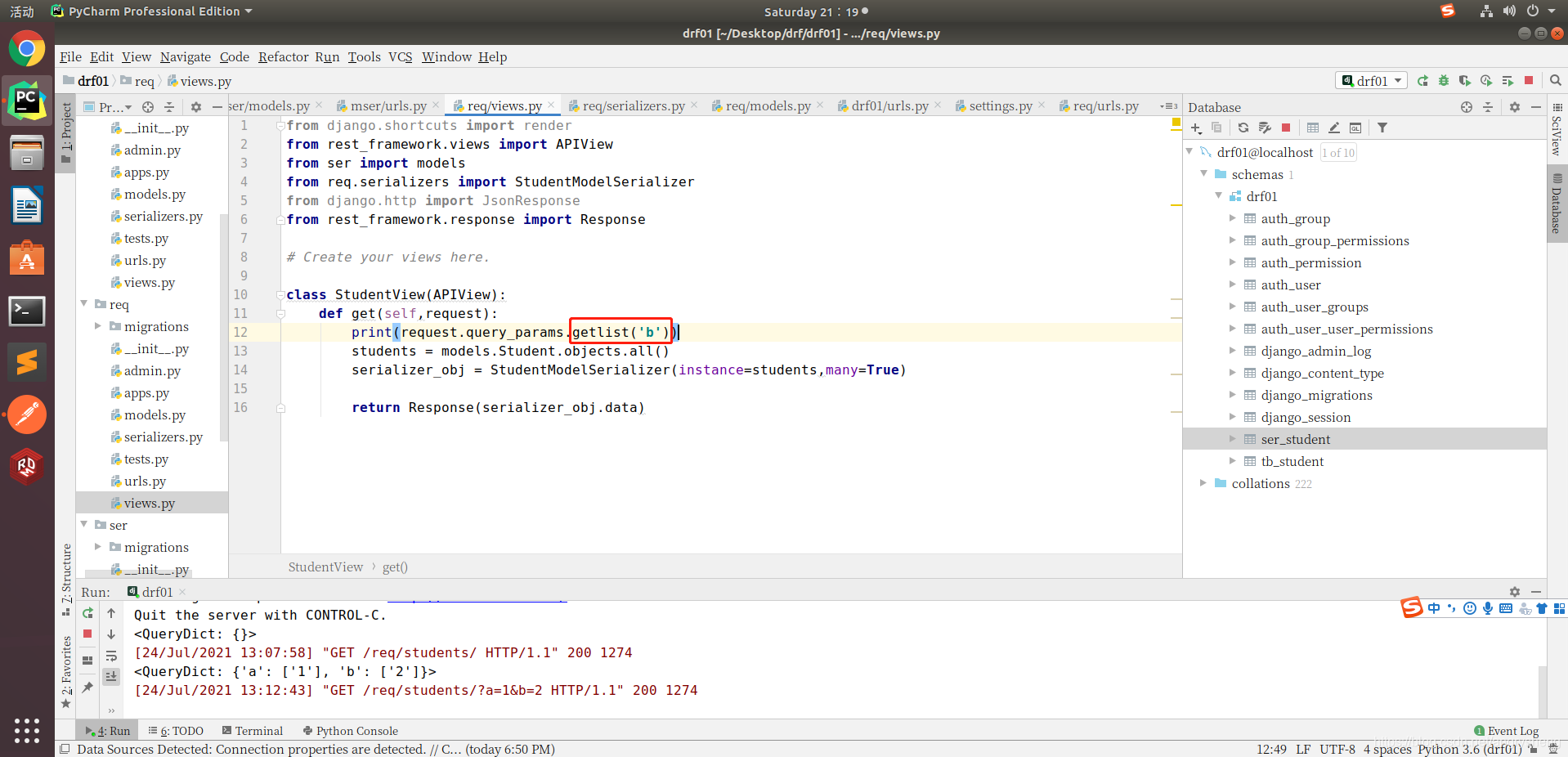
Task: Switch to the req/serializers.py tab
Action: pyautogui.click(x=633, y=106)
